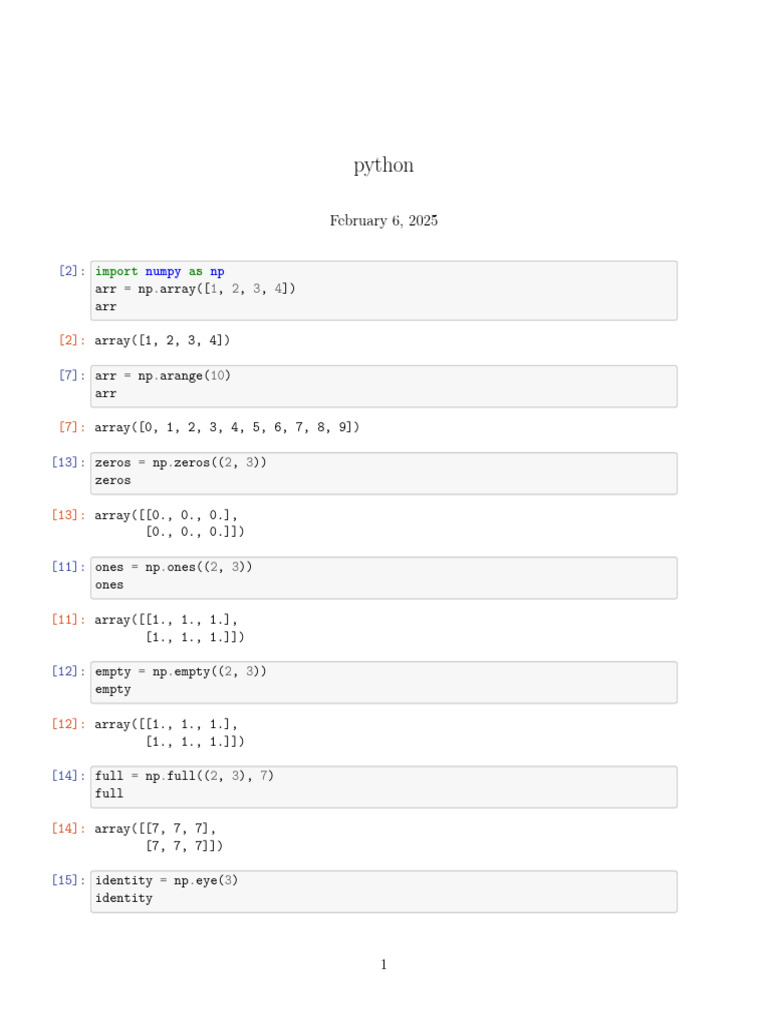Click the blue [11] input prompt
The width and height of the screenshot is (768, 1024).
tap(68, 567)
